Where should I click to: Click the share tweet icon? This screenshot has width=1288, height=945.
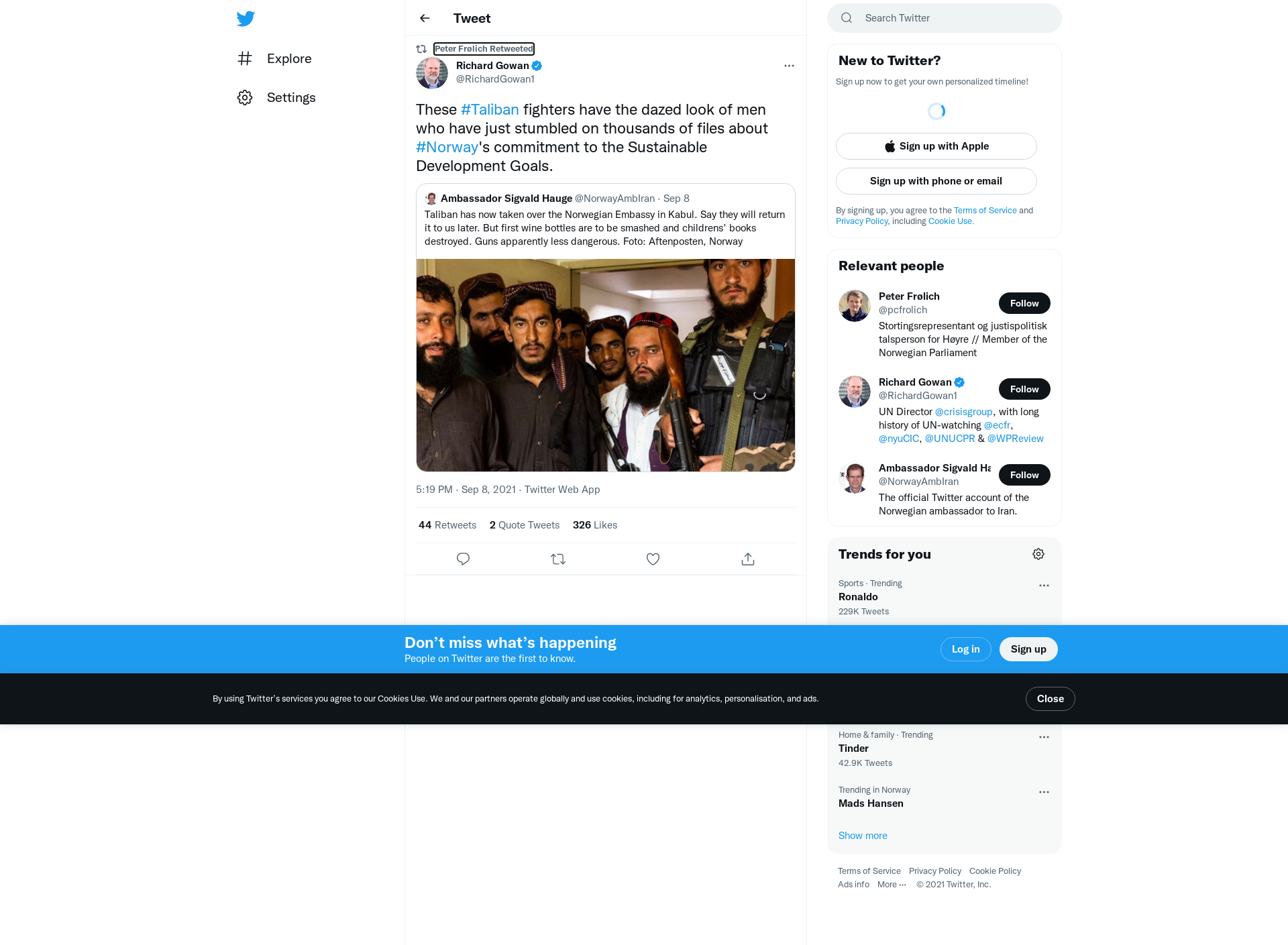[x=748, y=559]
